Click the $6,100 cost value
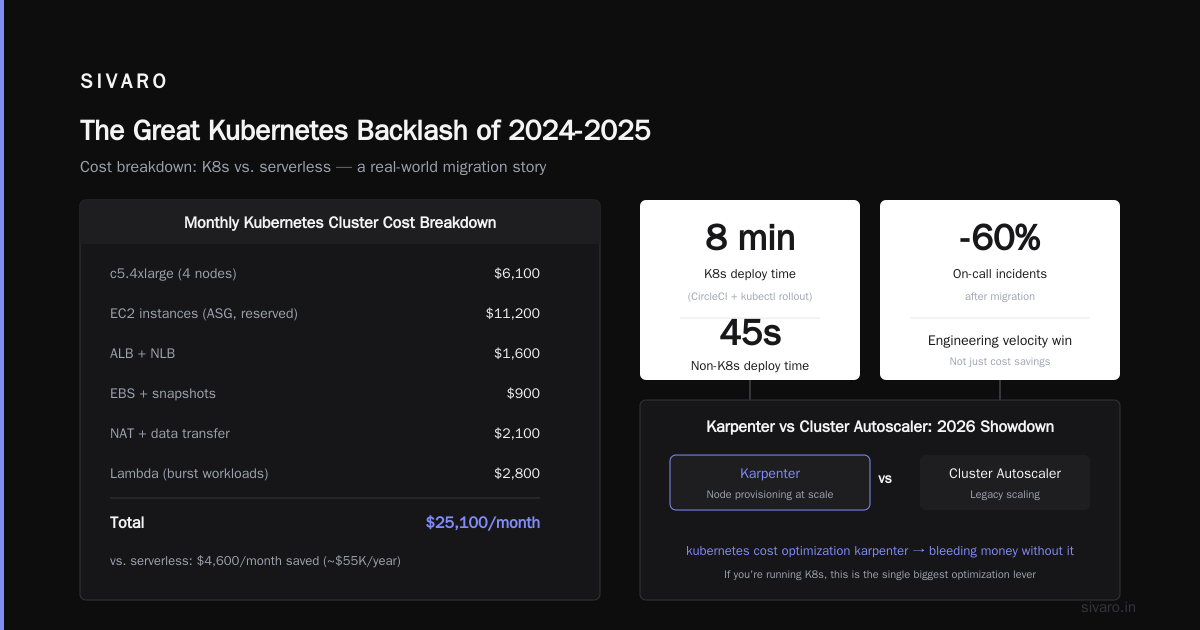This screenshot has width=1200, height=630. tap(517, 273)
